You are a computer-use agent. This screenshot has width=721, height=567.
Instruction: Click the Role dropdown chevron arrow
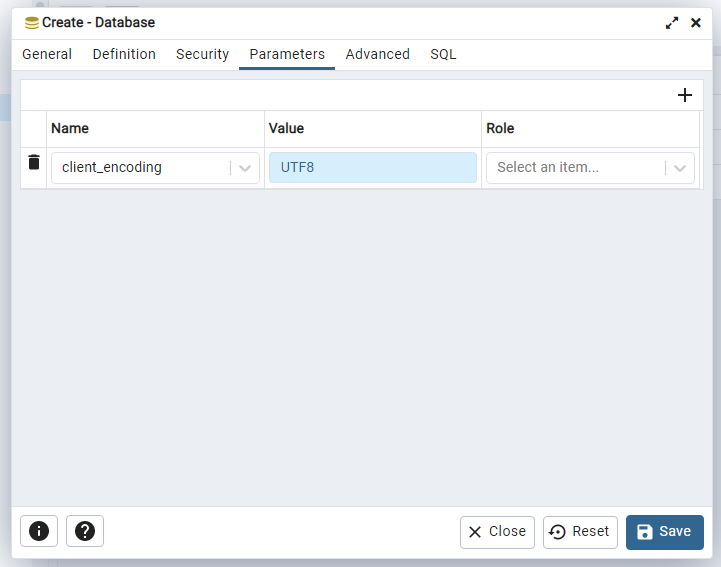(x=680, y=168)
